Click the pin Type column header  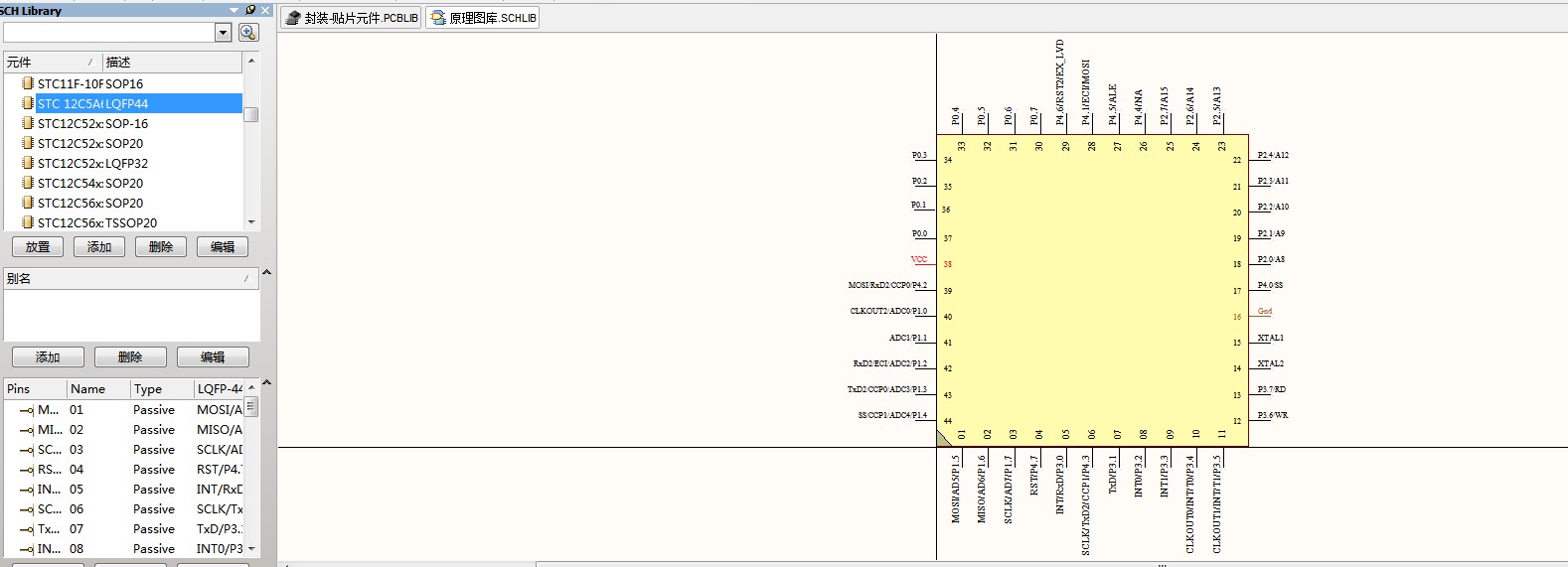(x=162, y=389)
